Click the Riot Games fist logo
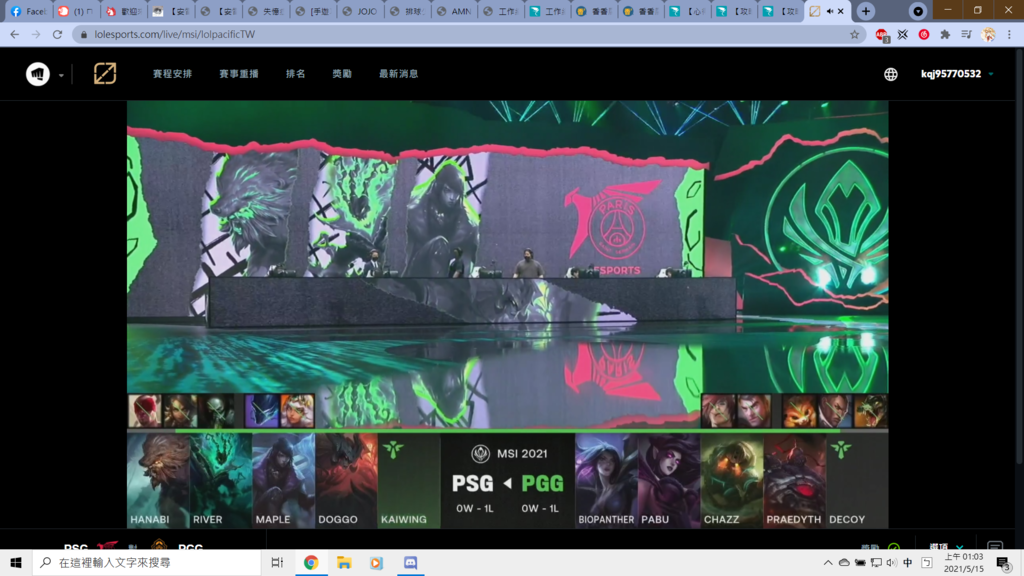This screenshot has height=576, width=1024. [x=37, y=74]
